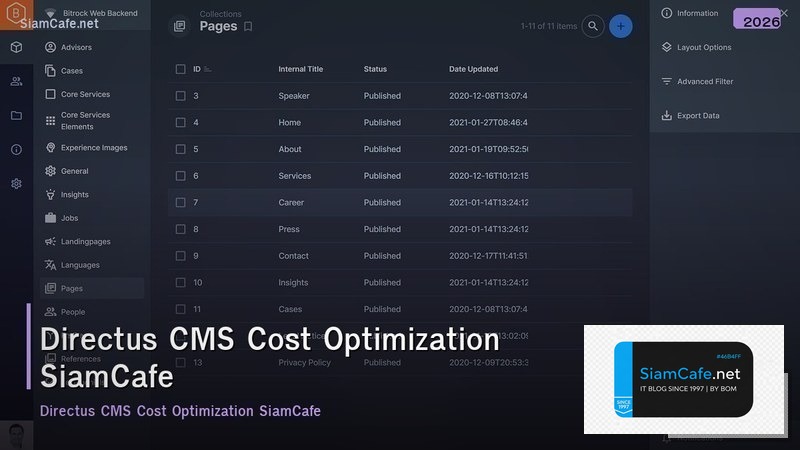Click the Cases collection icon
Viewport: 800px width, 450px height.
[50, 70]
